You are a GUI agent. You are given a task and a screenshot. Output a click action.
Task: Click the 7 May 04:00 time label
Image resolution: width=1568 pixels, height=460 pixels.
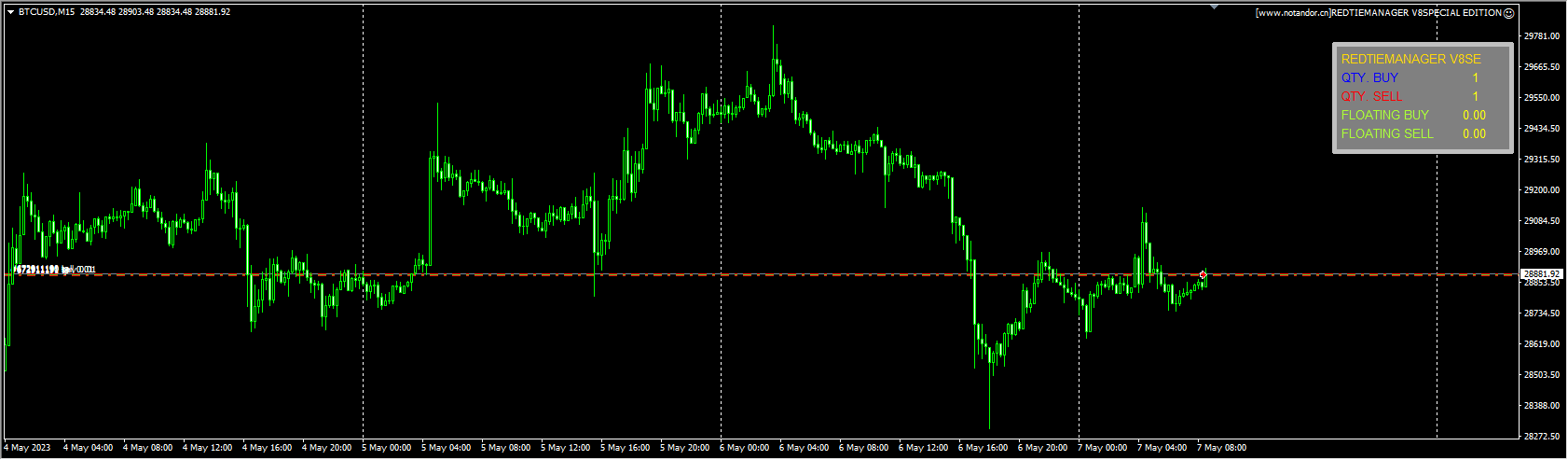click(1162, 448)
